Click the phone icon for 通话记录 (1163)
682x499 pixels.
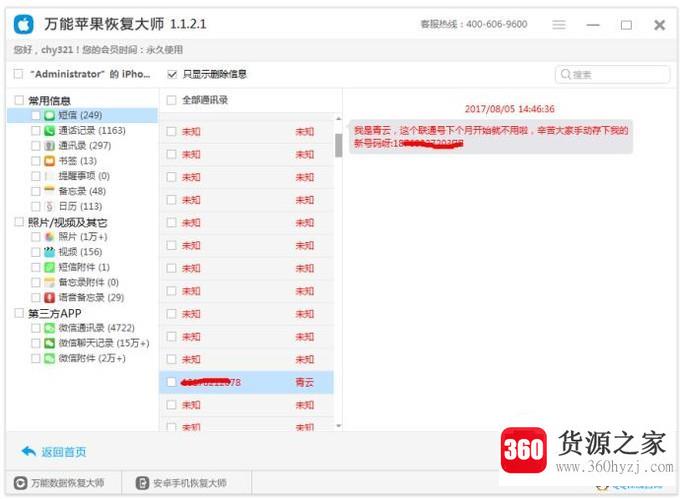pos(50,131)
